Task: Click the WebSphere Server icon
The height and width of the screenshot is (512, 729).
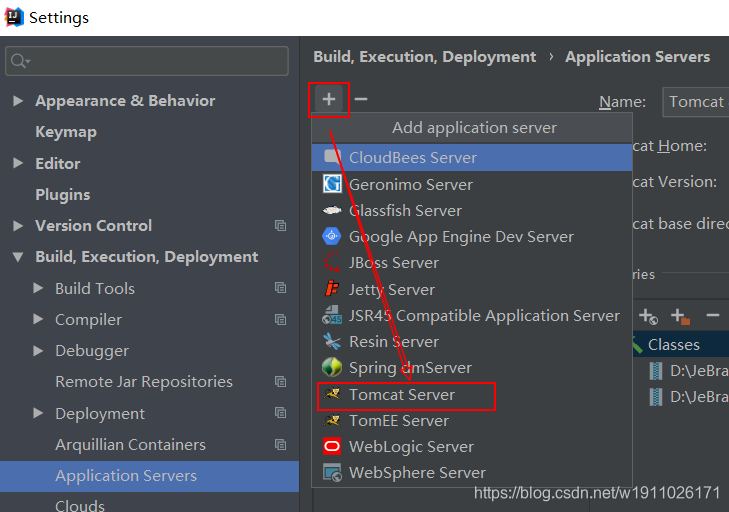Action: point(332,472)
